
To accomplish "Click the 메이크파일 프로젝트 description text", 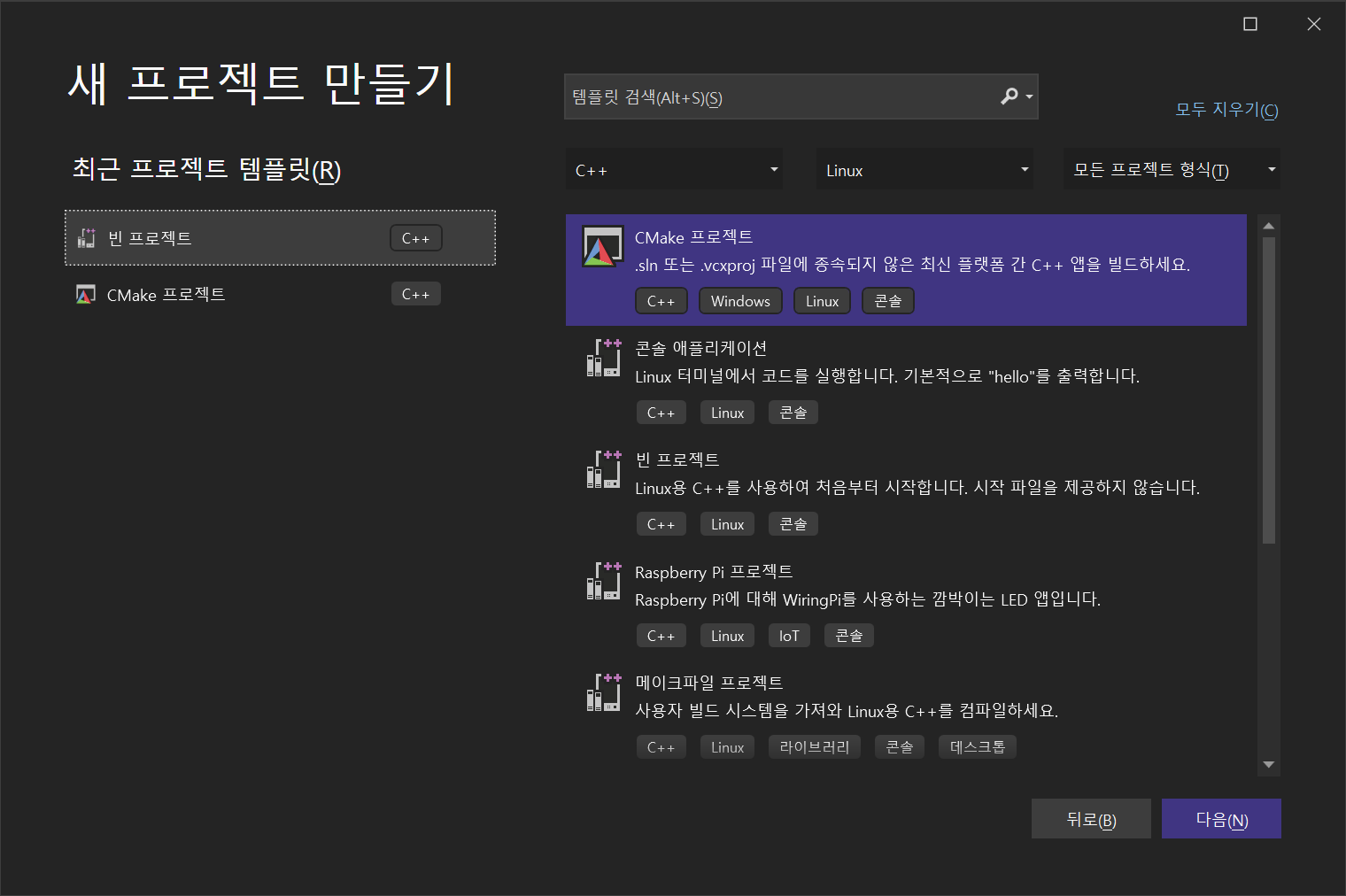I will (x=847, y=711).
